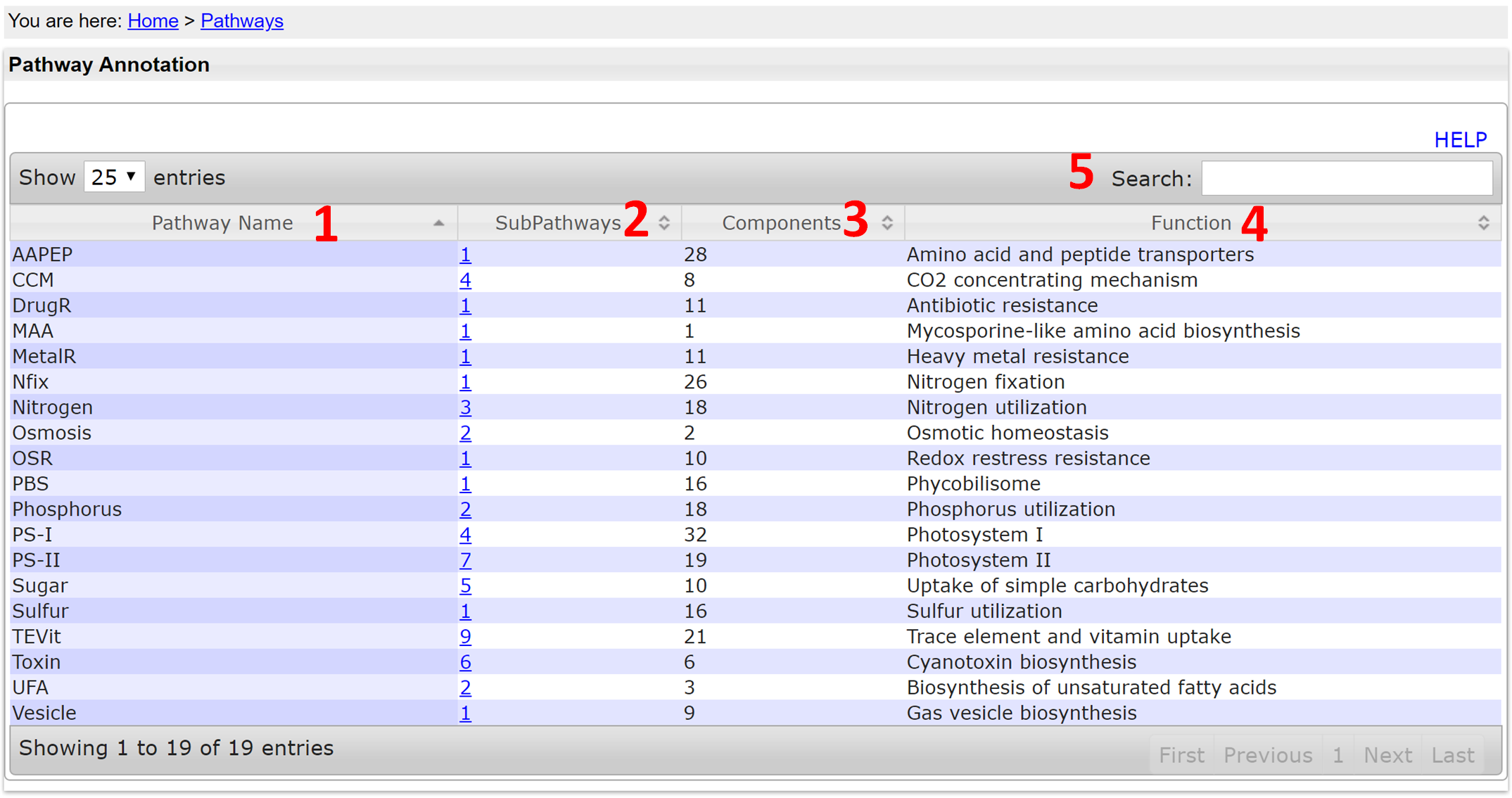Click the Function column sort arrows icon
This screenshot has width=1512, height=798.
click(x=1483, y=223)
